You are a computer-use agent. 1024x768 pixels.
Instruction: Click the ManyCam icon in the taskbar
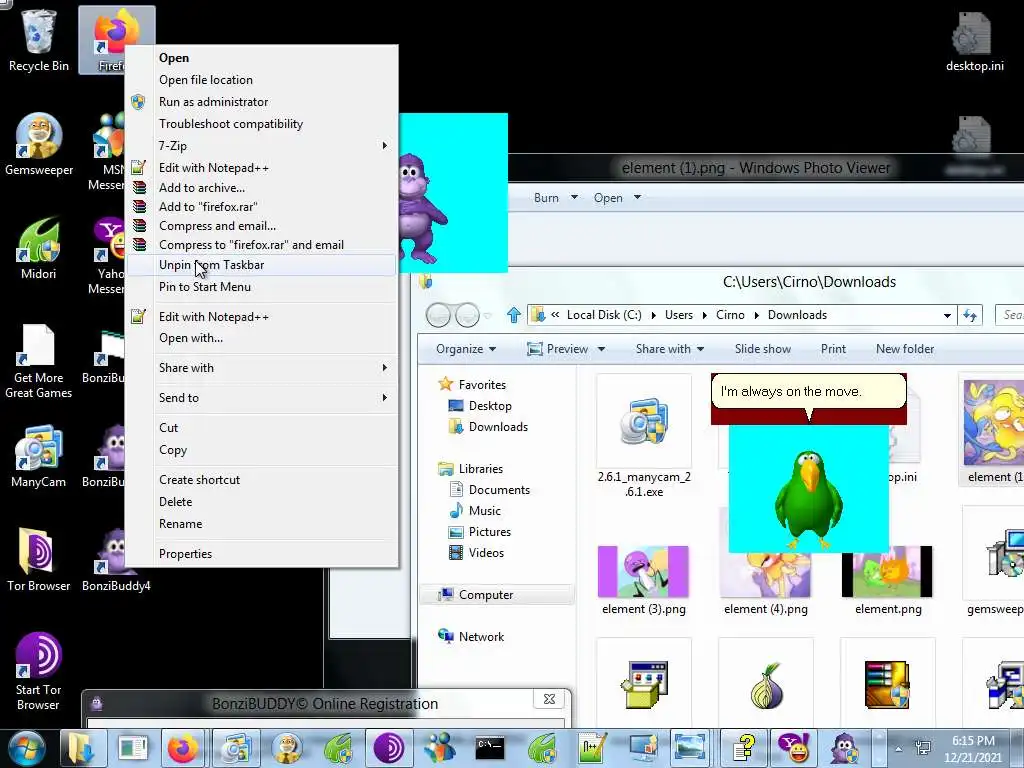236,748
